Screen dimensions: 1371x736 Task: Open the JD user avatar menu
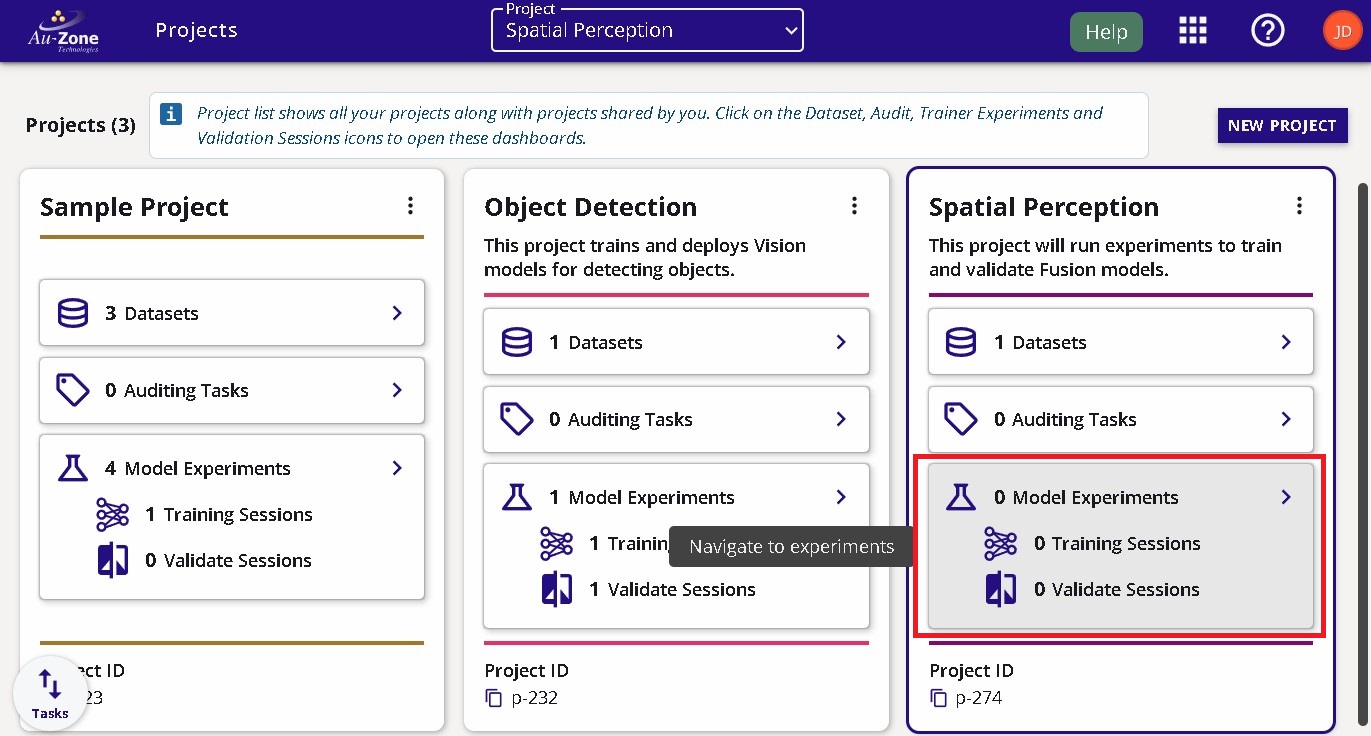click(1342, 31)
